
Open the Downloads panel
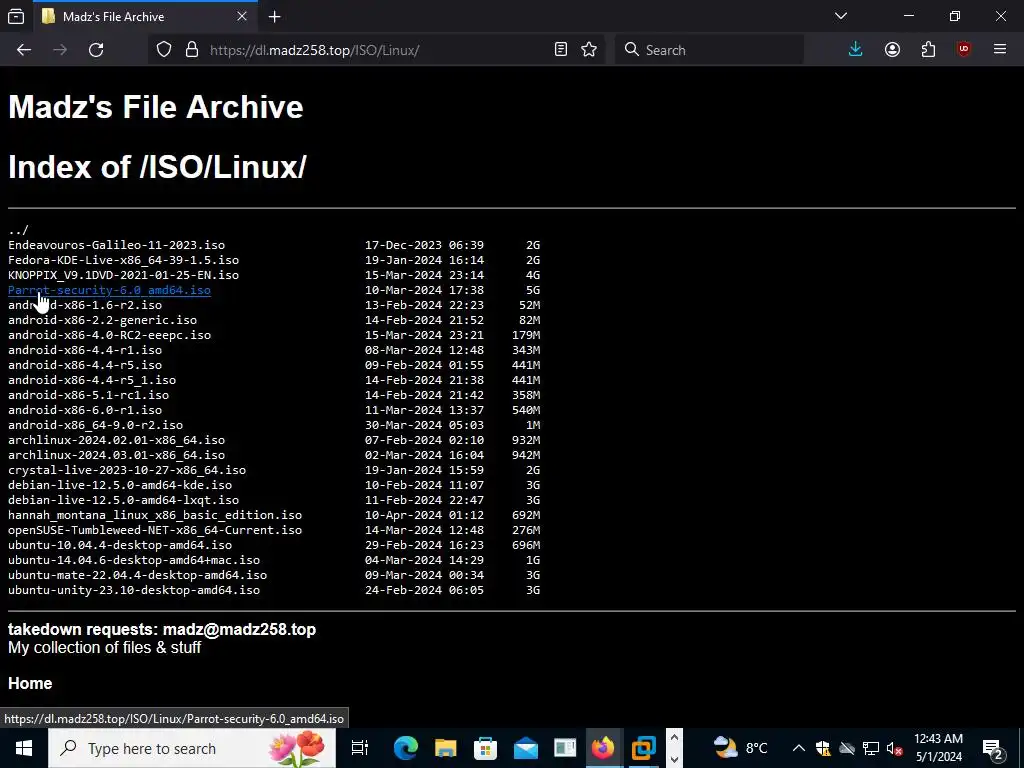pos(856,50)
